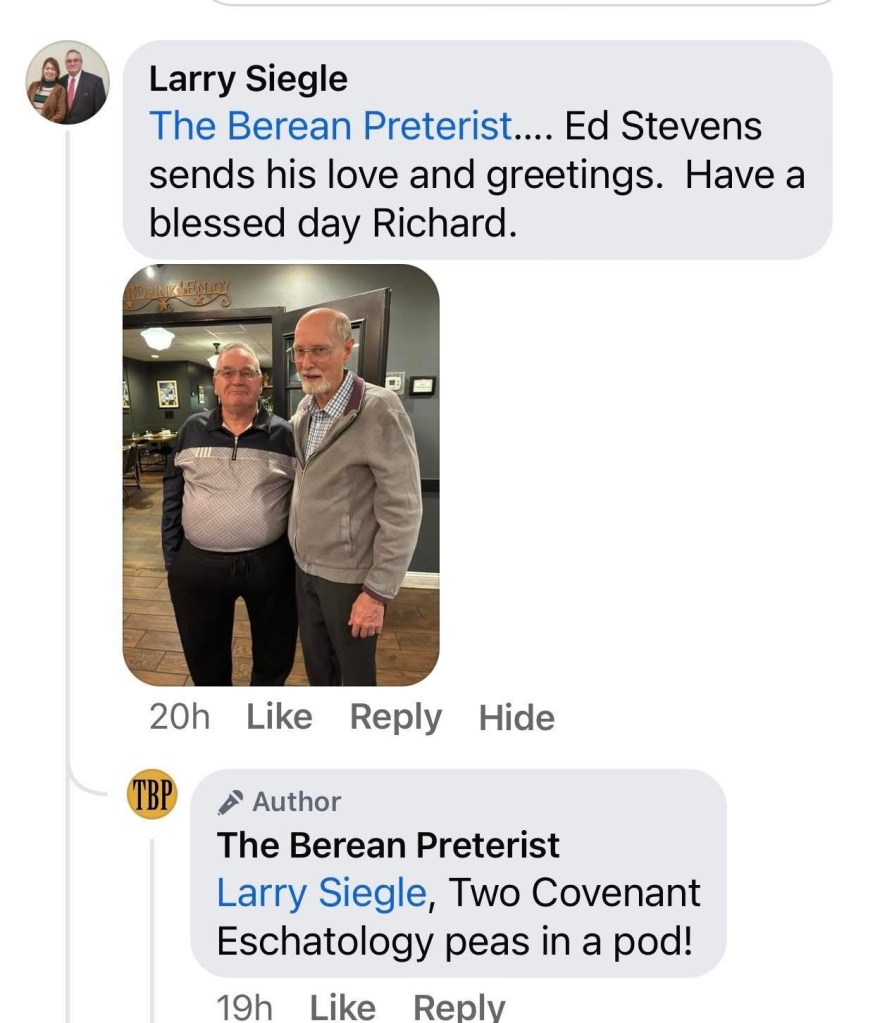The height and width of the screenshot is (1023, 875).
Task: Click the Larry Siegle mention in reply
Action: [x=321, y=893]
